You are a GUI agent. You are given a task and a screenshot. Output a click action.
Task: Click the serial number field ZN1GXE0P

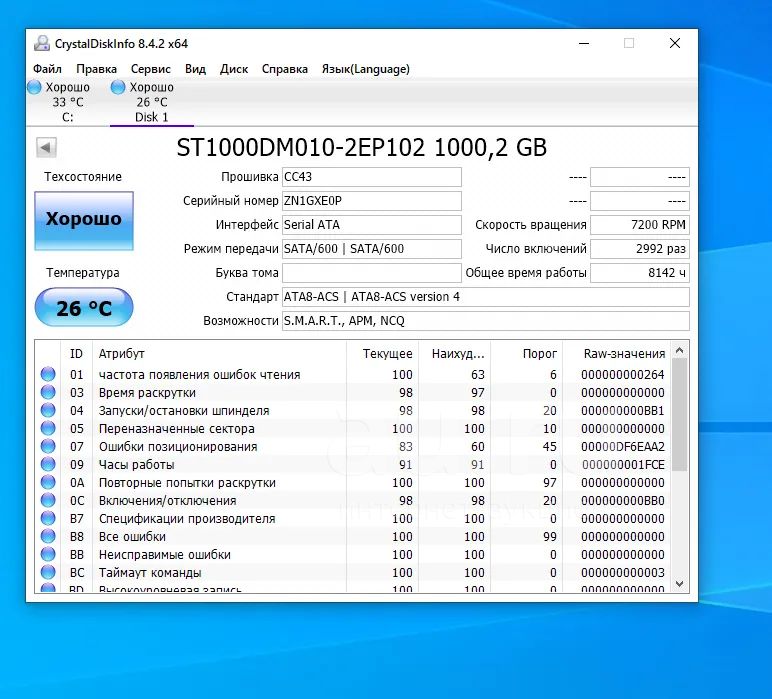[372, 201]
